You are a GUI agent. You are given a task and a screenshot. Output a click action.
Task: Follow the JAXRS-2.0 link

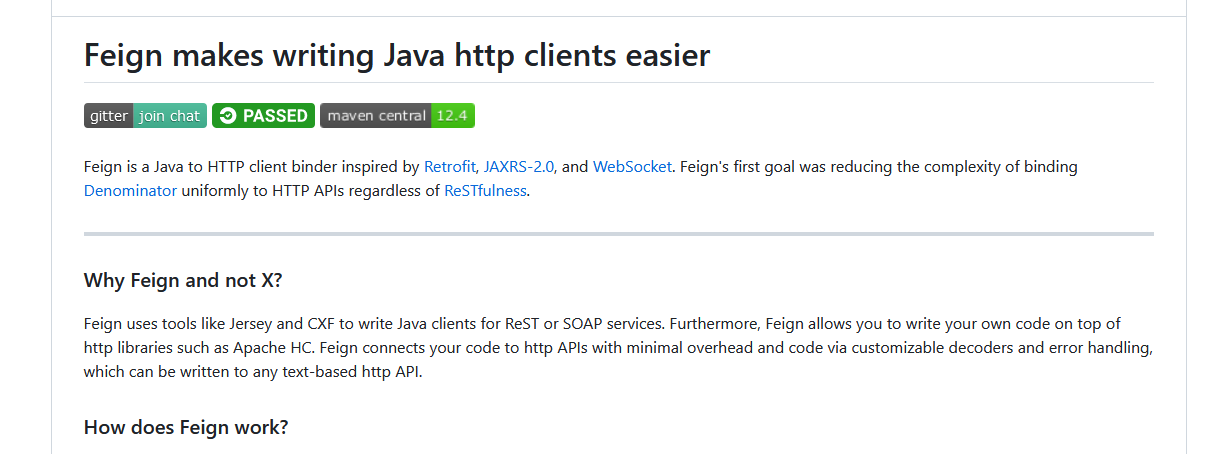(519, 167)
